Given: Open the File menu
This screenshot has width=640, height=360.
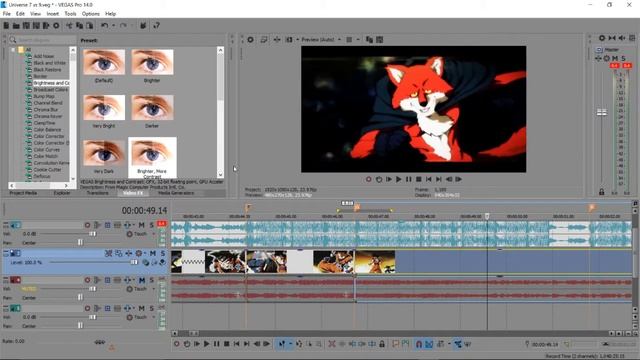Looking at the screenshot, I should tap(7, 13).
